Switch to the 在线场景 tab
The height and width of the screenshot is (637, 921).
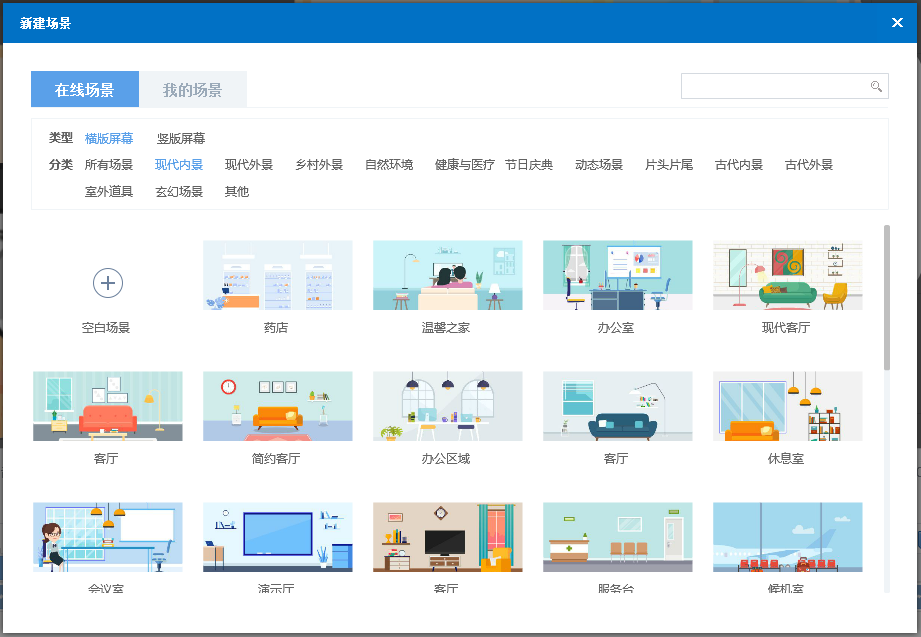85,89
